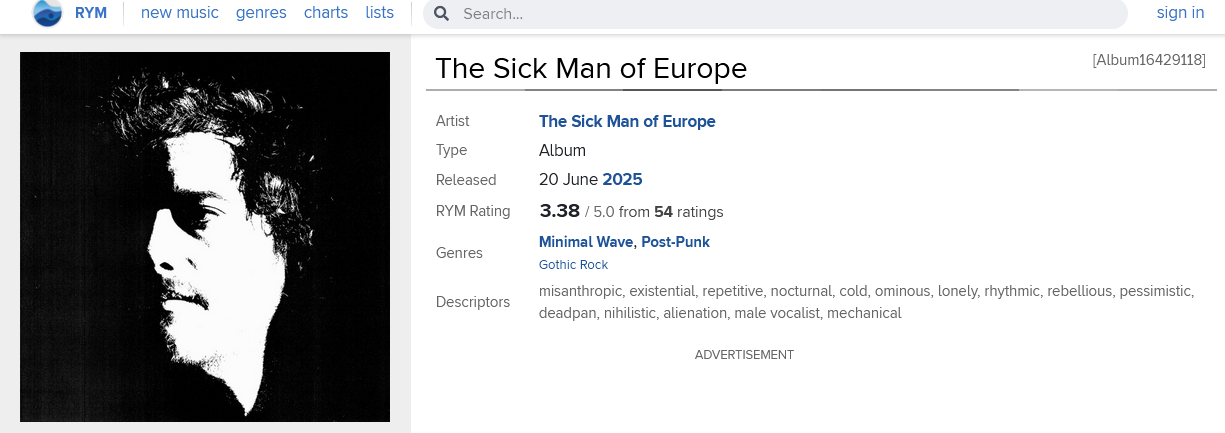
Task: Visit the Gothic Rock secondary genre
Action: click(x=573, y=265)
